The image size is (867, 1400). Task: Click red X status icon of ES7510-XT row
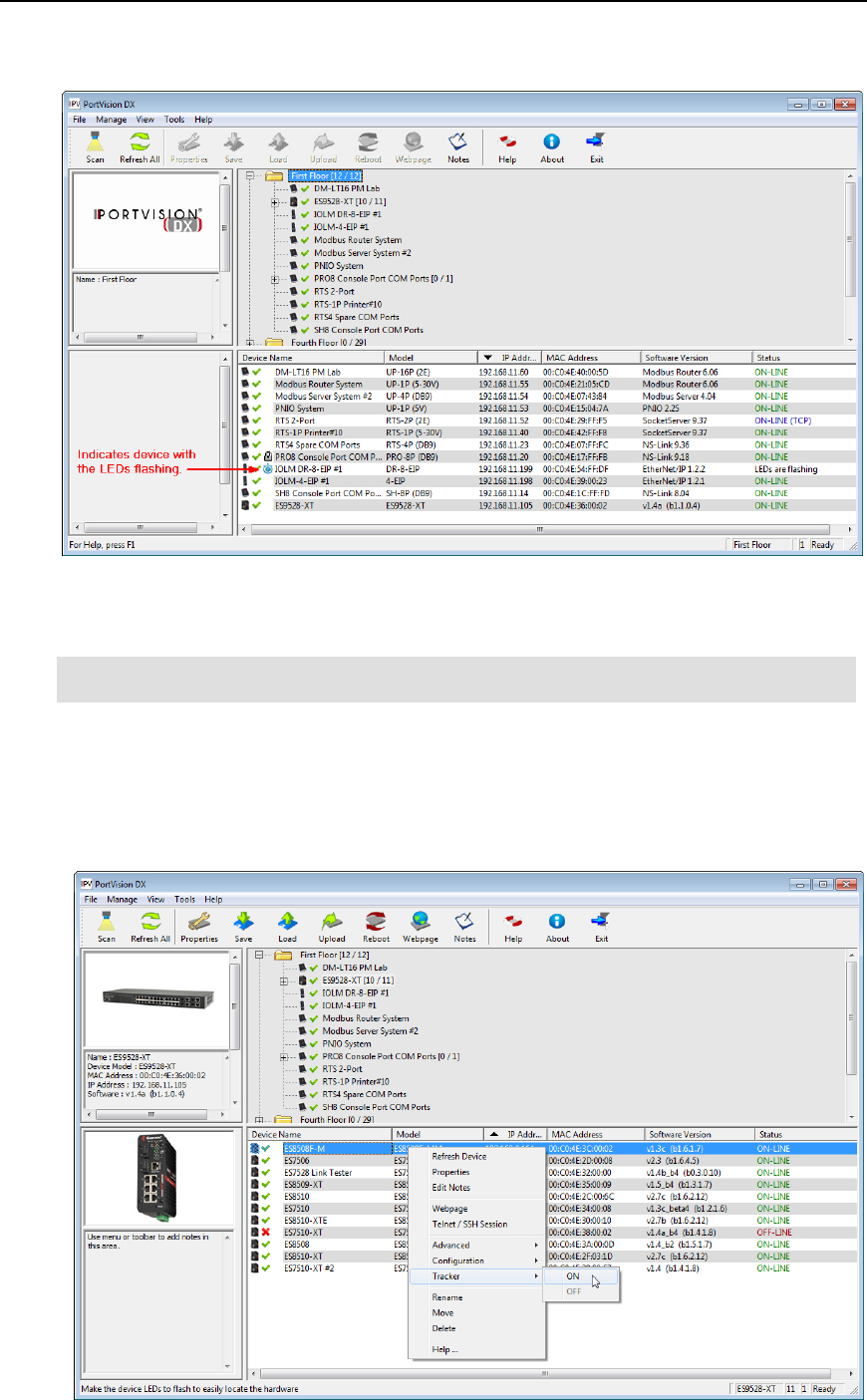(x=266, y=1233)
